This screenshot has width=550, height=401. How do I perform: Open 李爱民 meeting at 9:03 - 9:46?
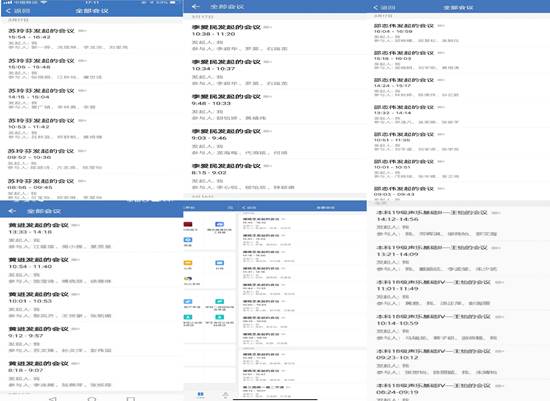275,141
